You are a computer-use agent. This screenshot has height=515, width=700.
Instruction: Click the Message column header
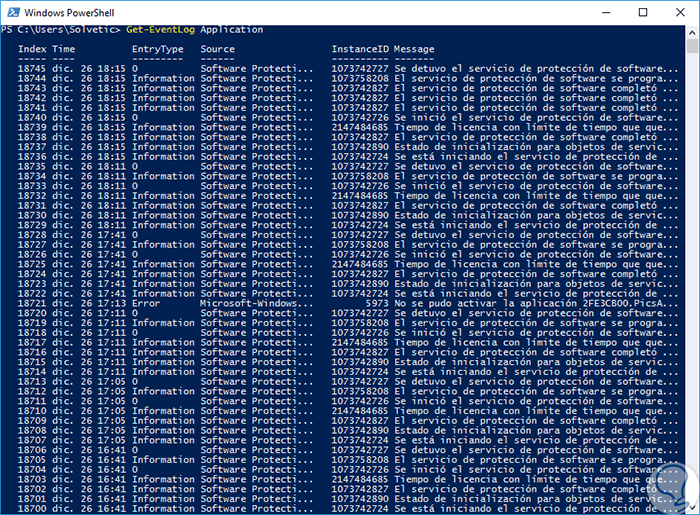pos(414,49)
